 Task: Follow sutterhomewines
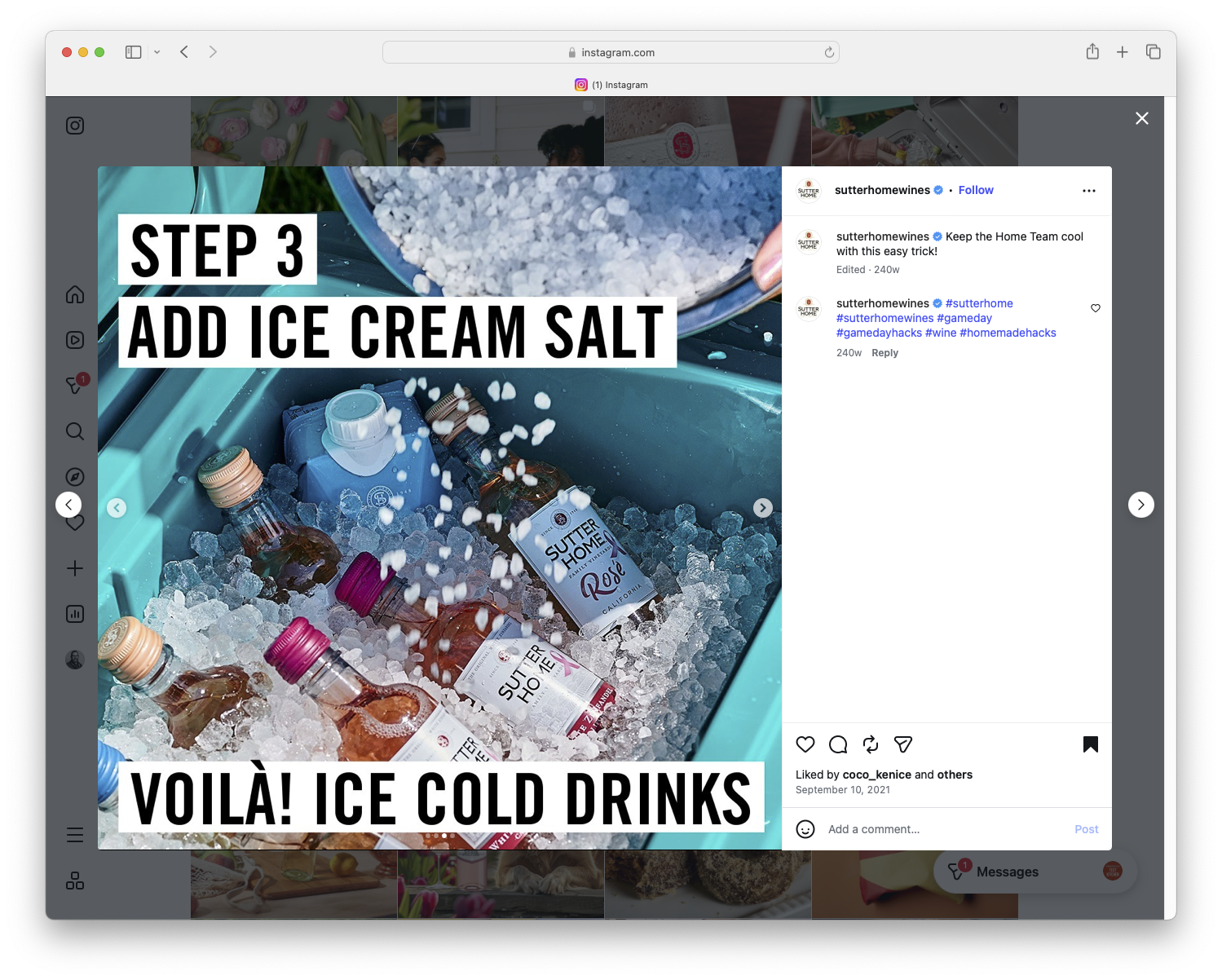point(975,190)
